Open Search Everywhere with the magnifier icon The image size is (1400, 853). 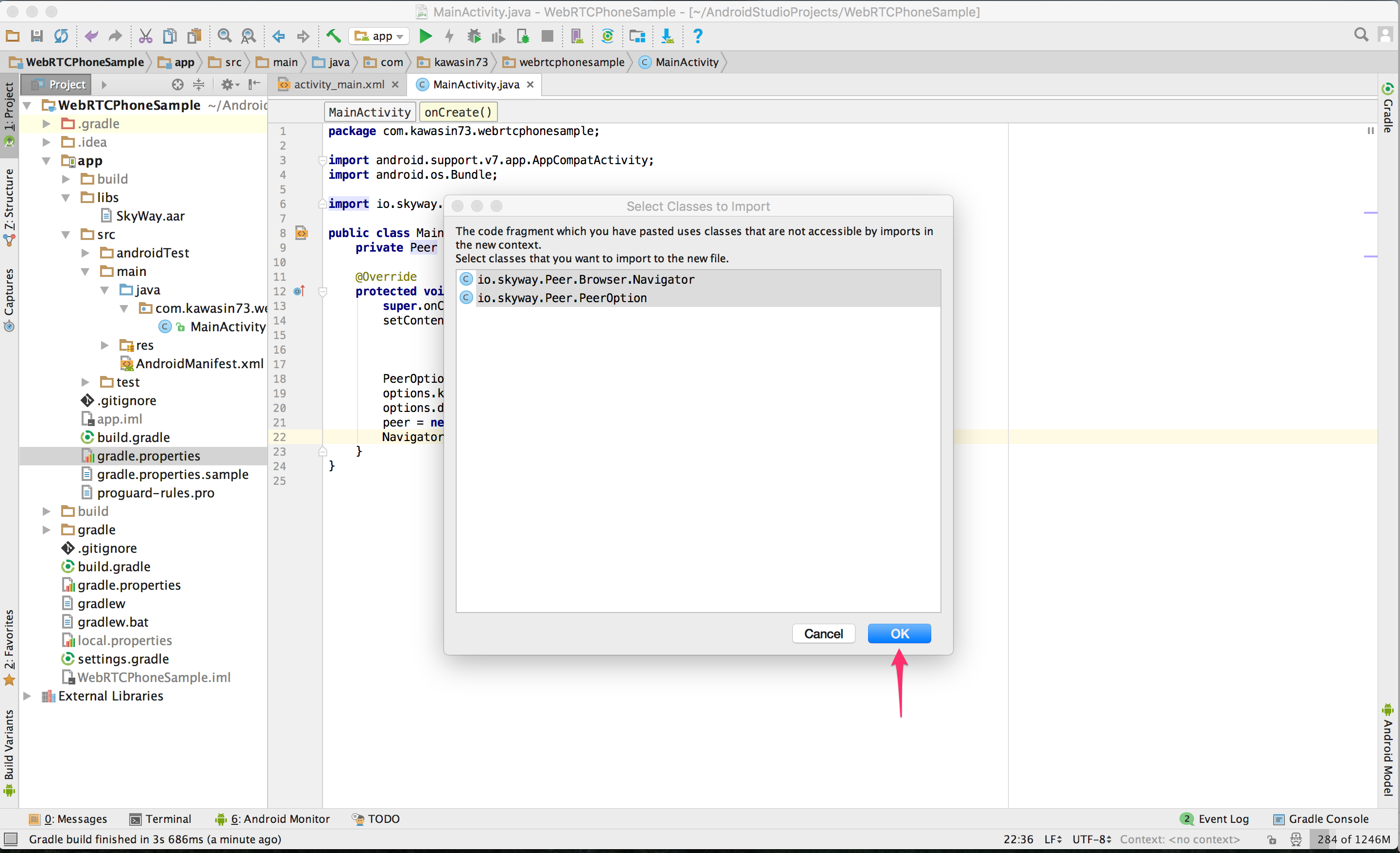pos(1361,34)
